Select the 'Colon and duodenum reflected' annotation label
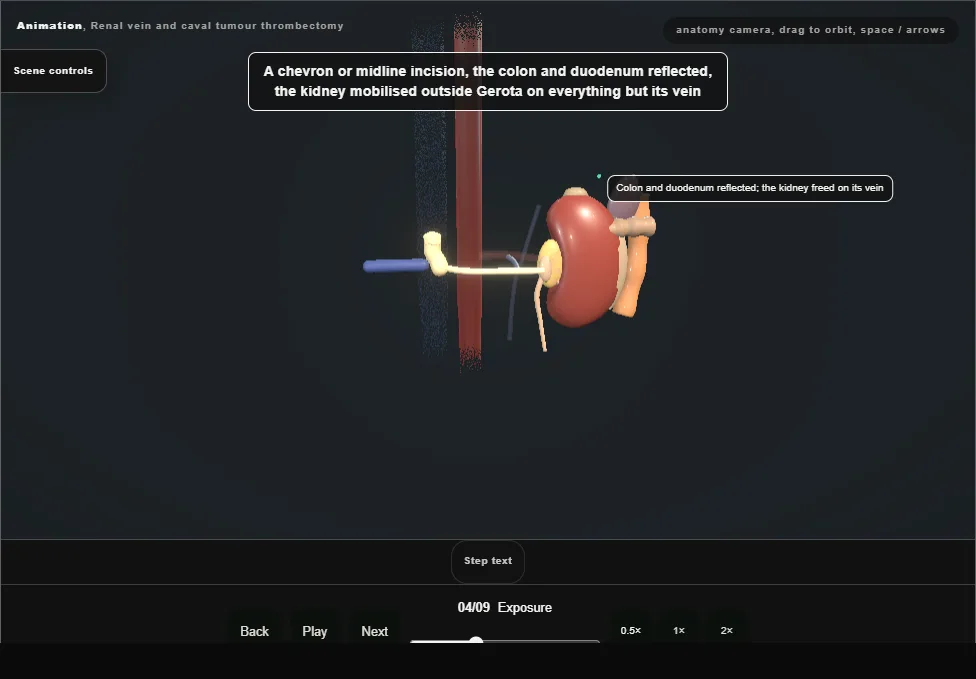Viewport: 976px width, 679px height. point(749,188)
